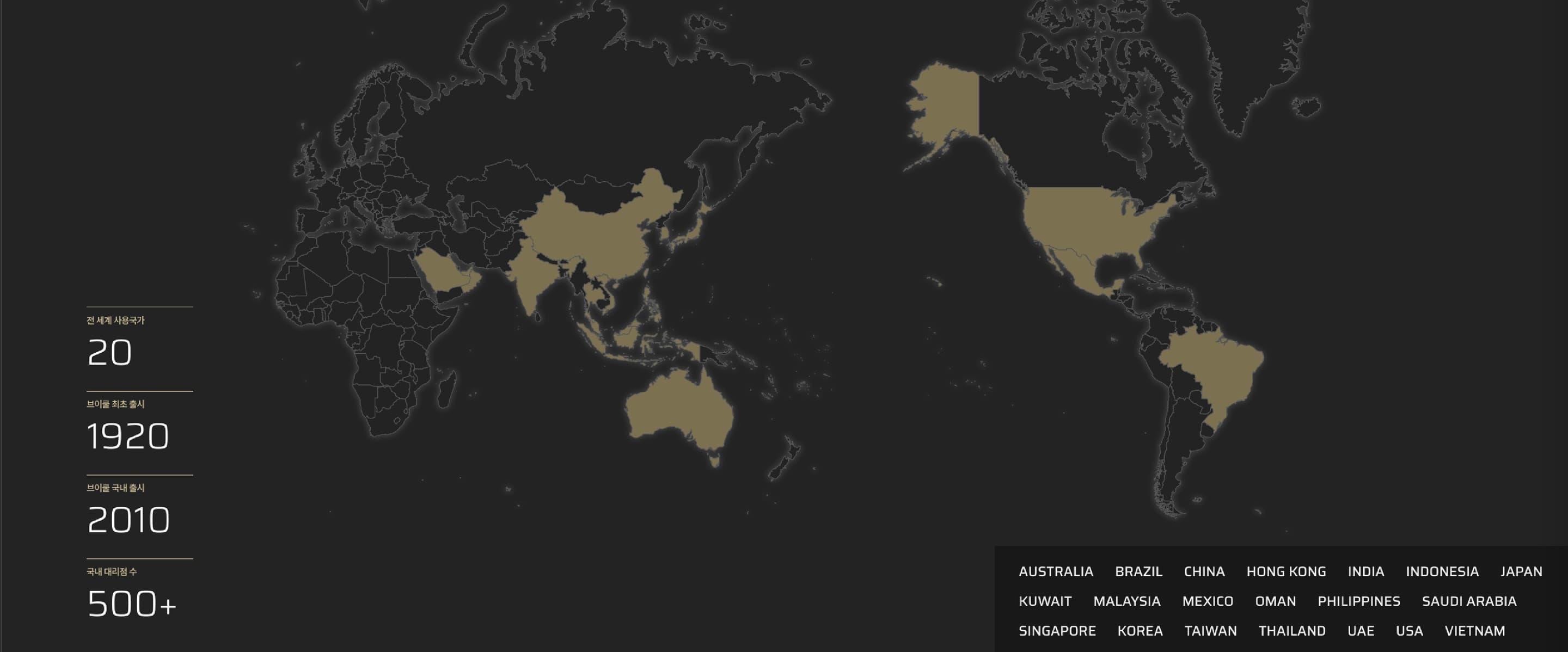Click the 브이쿨 국내 출시 label

pos(115,488)
